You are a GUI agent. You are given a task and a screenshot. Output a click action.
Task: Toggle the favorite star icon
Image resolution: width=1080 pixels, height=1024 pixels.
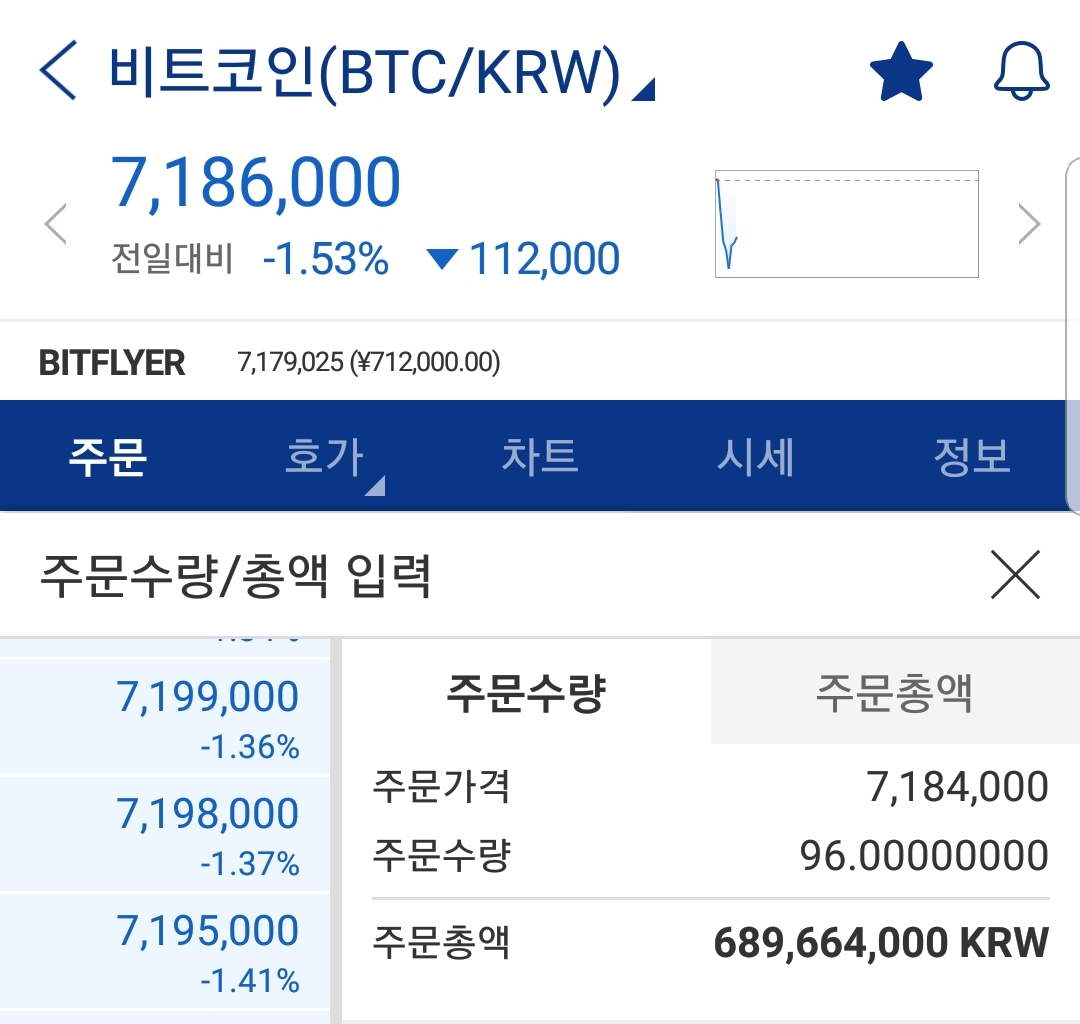[901, 71]
